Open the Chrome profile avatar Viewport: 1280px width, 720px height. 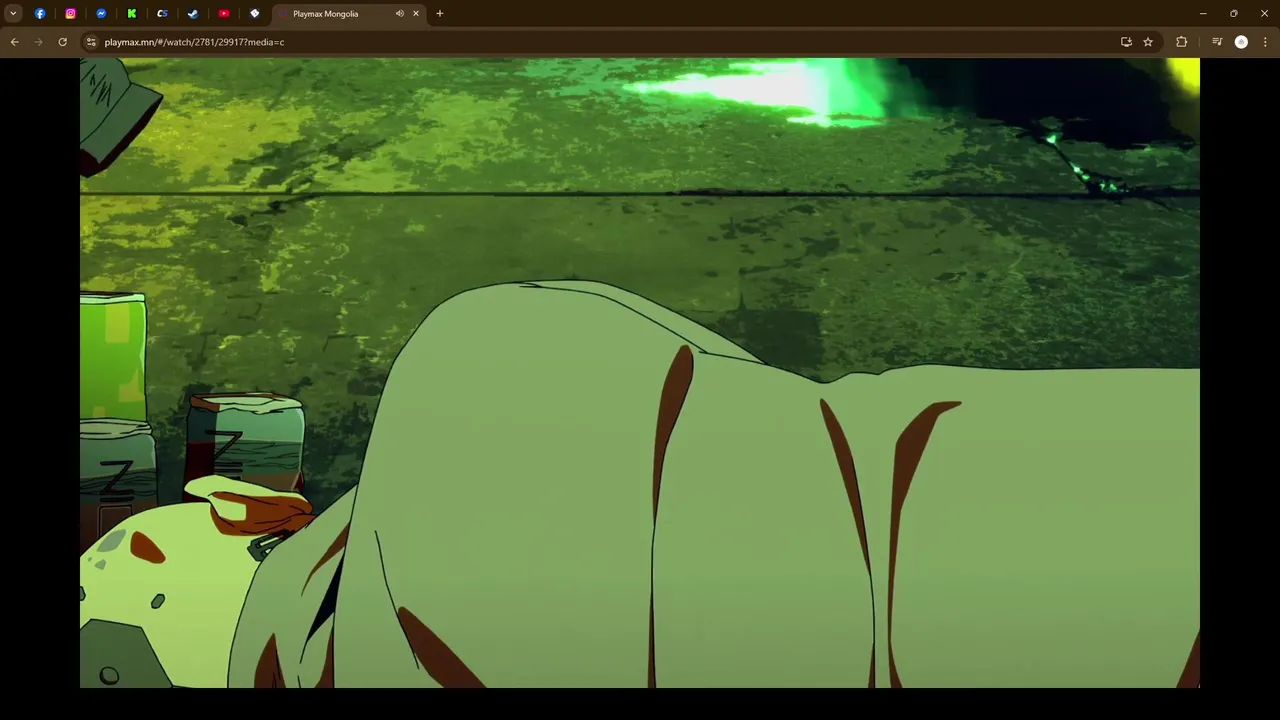click(1241, 42)
